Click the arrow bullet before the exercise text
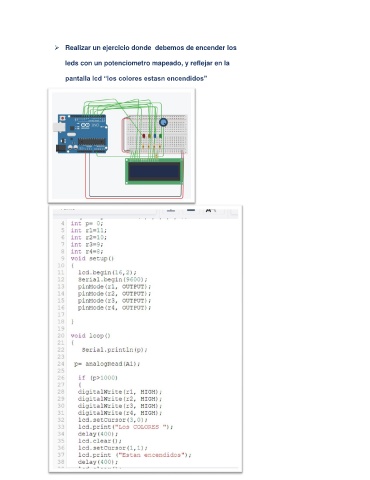This screenshot has height=480, width=370. tap(57, 48)
